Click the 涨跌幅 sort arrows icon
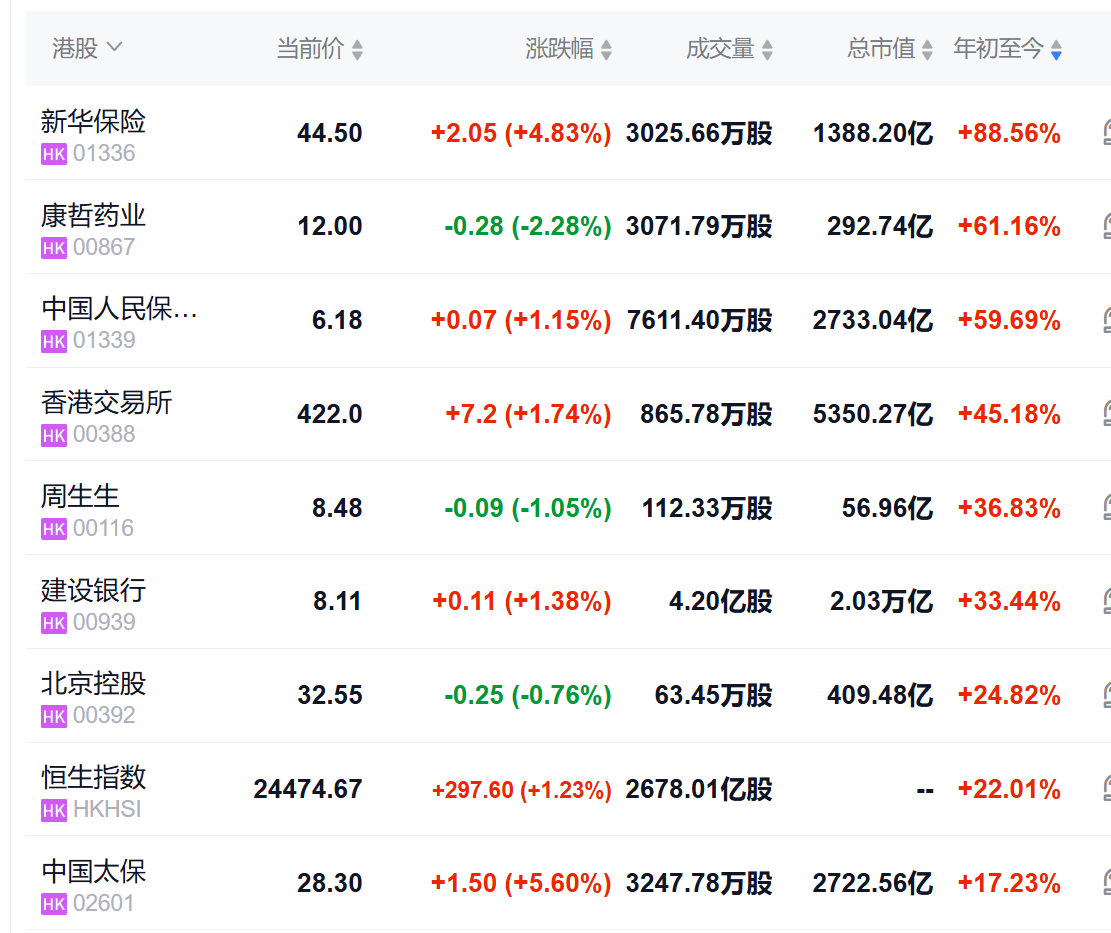Viewport: 1111px width, 933px height. [x=606, y=49]
